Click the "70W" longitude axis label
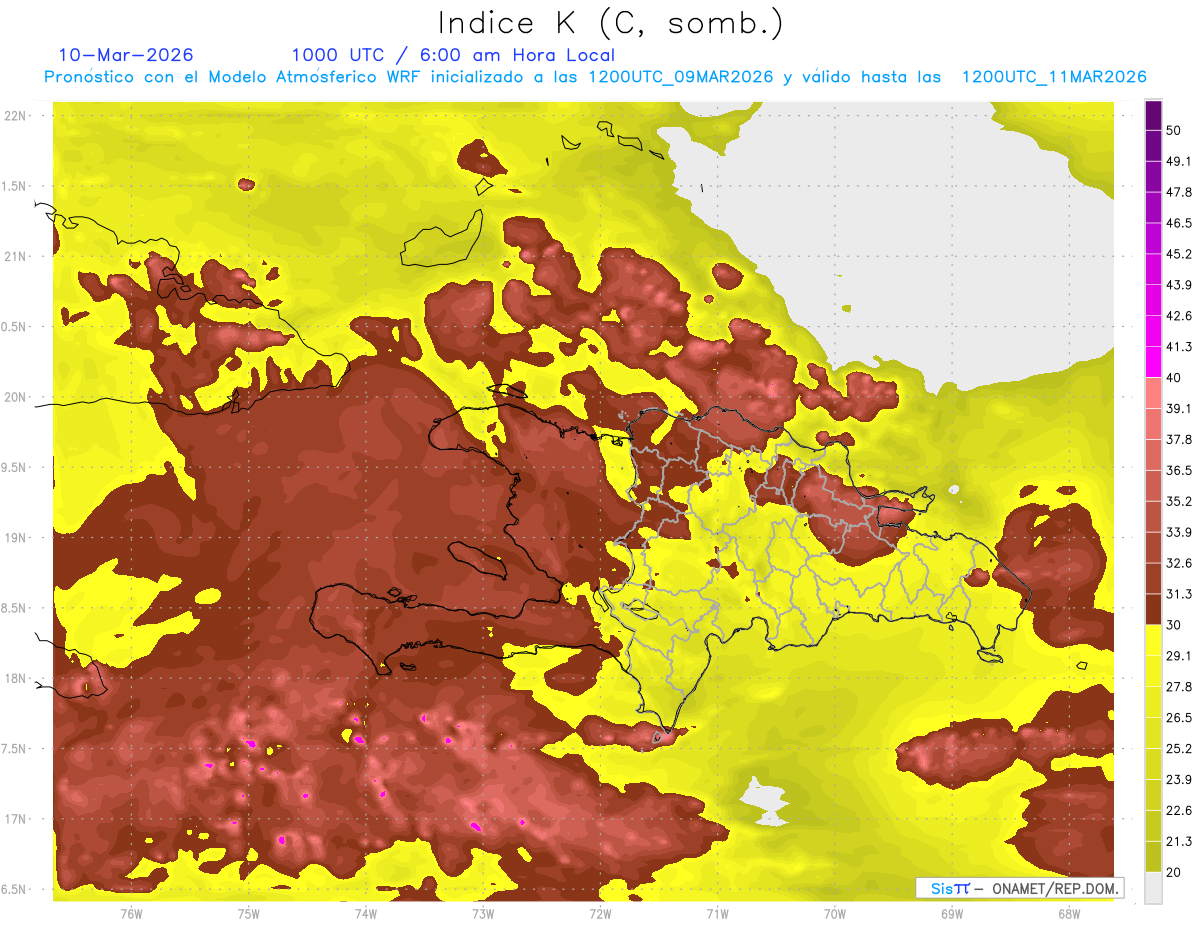1200x927 pixels. pyautogui.click(x=834, y=913)
